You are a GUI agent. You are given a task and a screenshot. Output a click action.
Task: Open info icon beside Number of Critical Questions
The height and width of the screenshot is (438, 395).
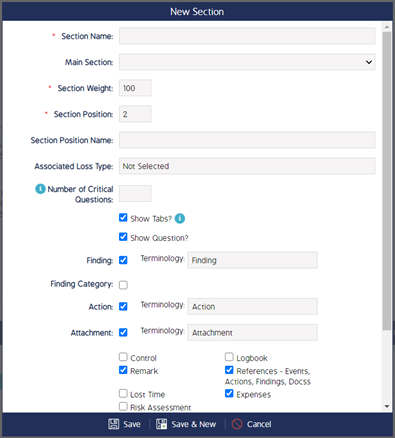tap(40, 189)
